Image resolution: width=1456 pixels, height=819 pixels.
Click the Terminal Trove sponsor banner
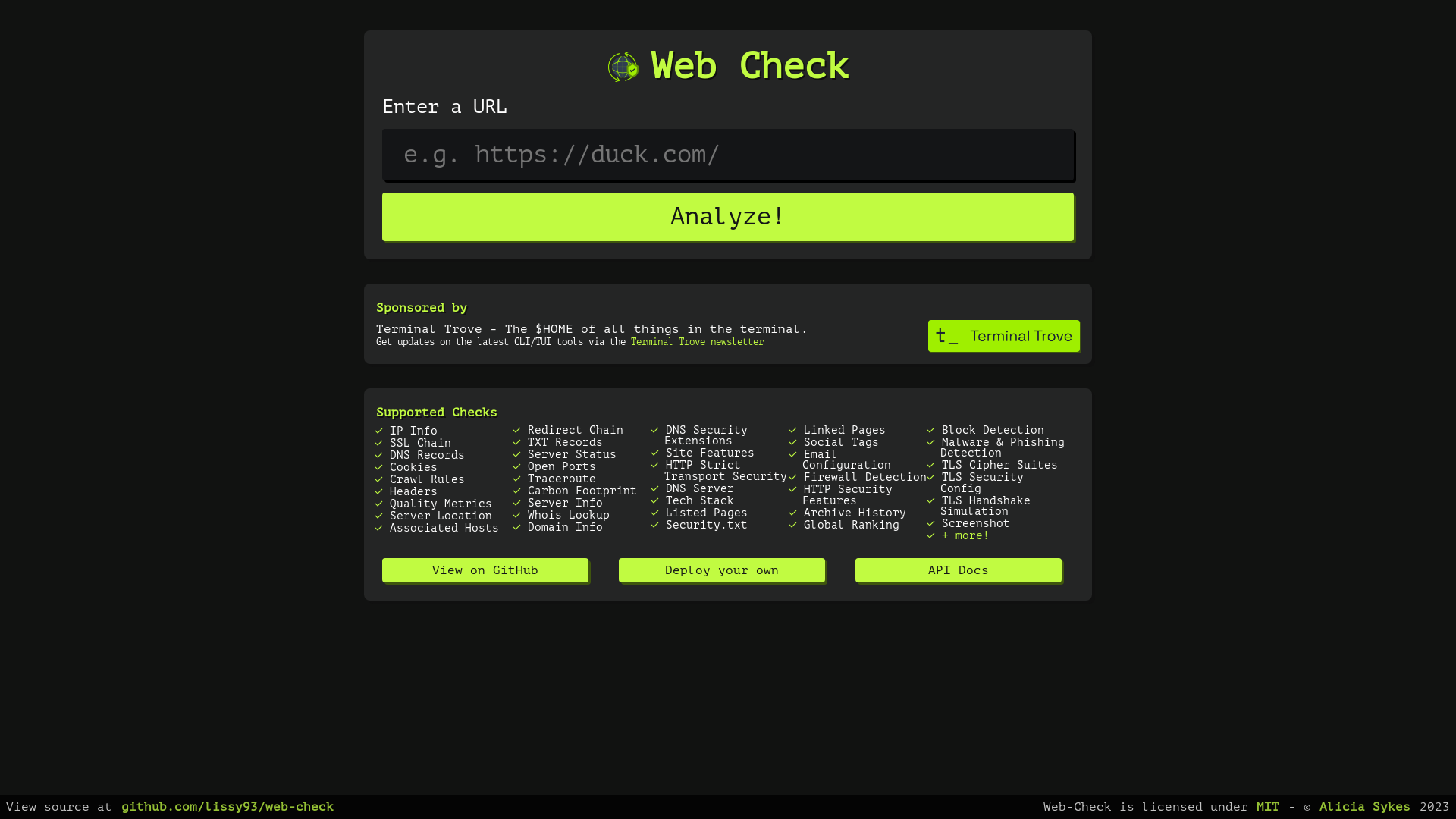point(1004,336)
